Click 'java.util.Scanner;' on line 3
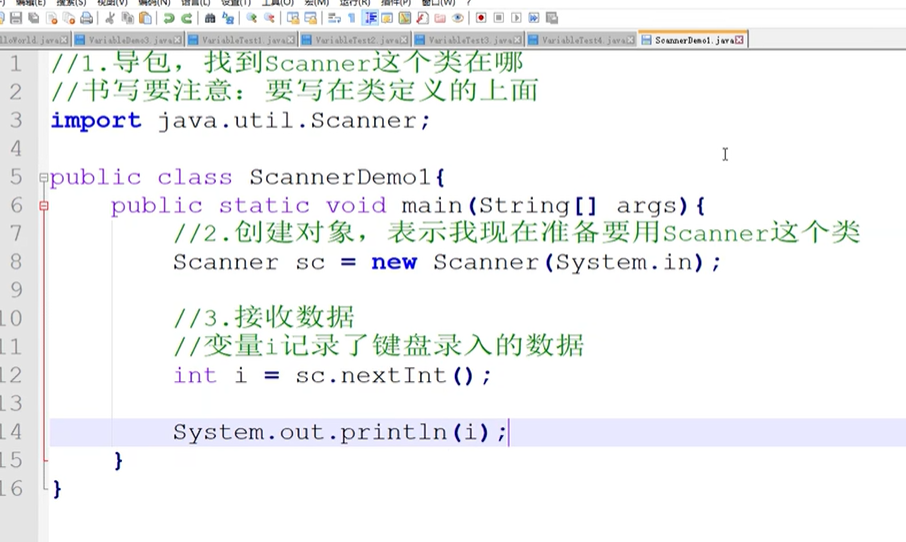906x542 pixels. (295, 121)
